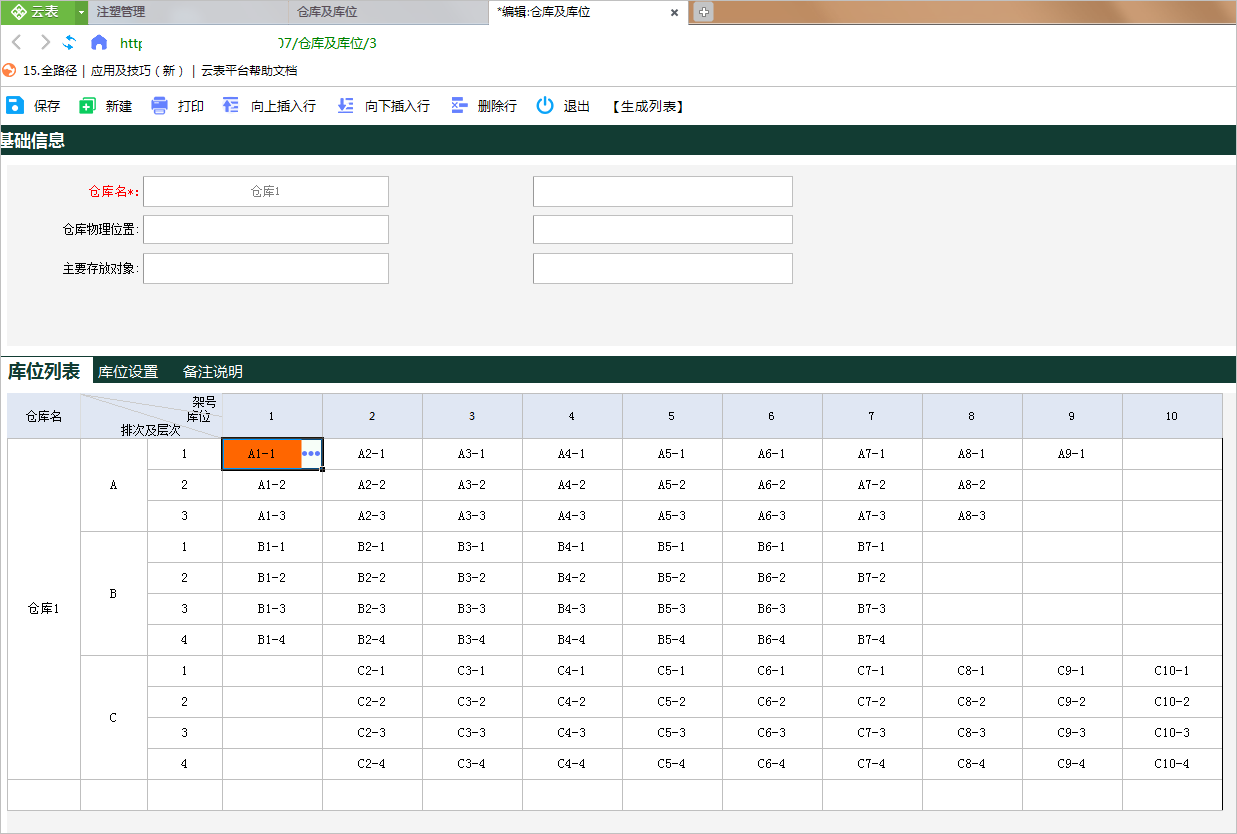
Task: Click the row group C cell
Action: coord(114,718)
